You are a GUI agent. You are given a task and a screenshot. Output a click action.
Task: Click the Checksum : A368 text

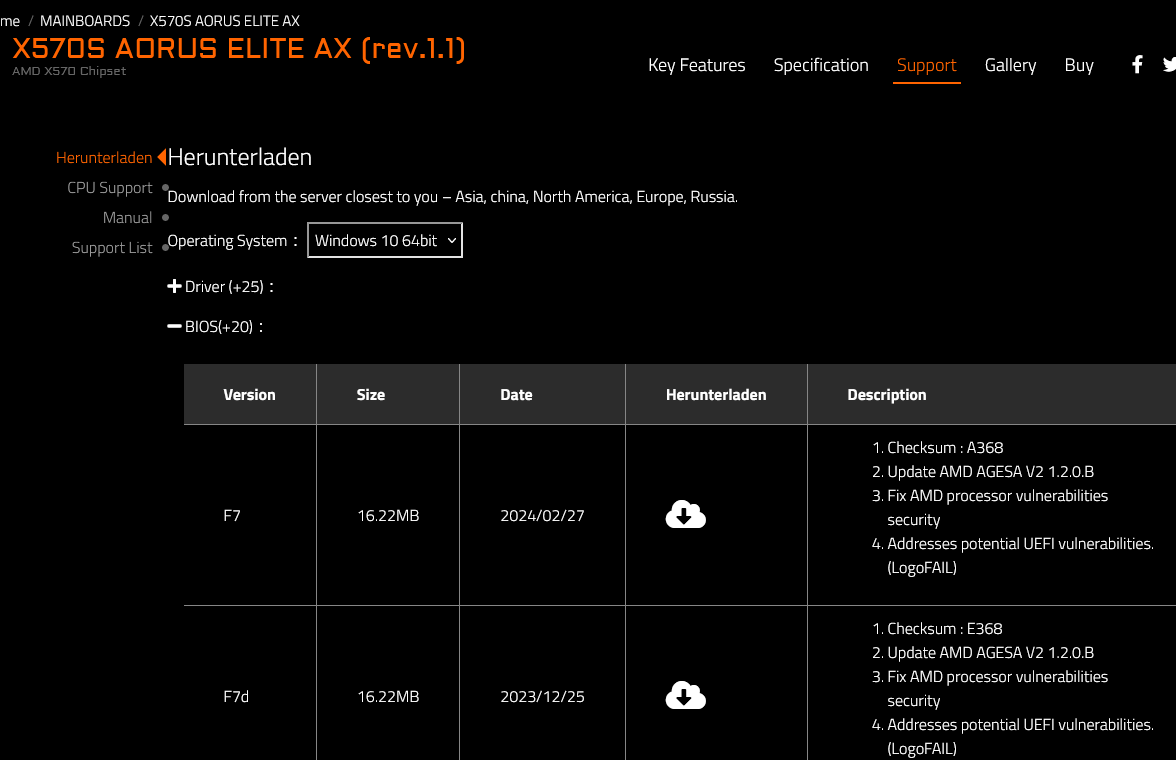coord(945,448)
